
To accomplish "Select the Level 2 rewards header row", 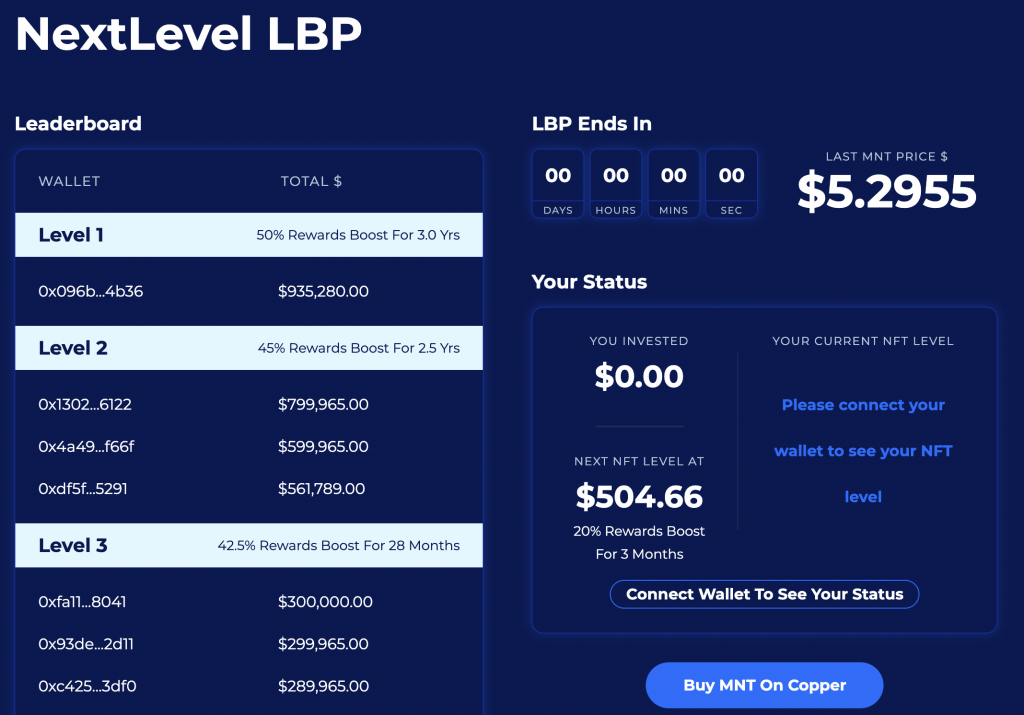I will (249, 348).
